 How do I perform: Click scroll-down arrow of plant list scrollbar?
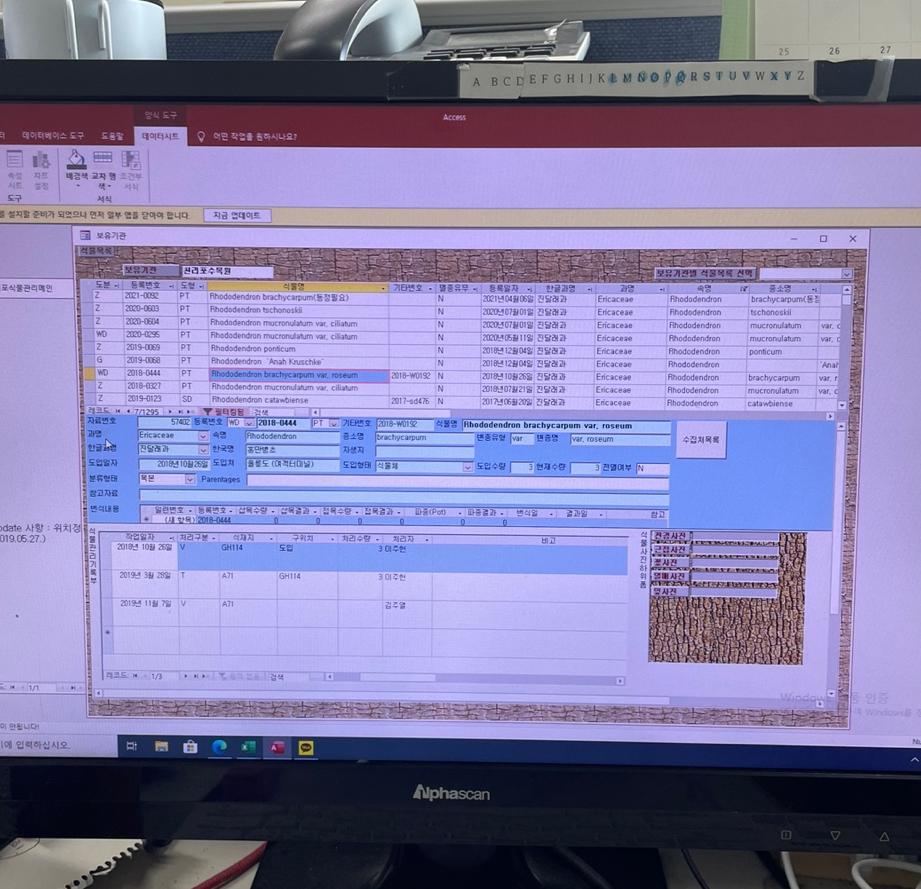[842, 405]
